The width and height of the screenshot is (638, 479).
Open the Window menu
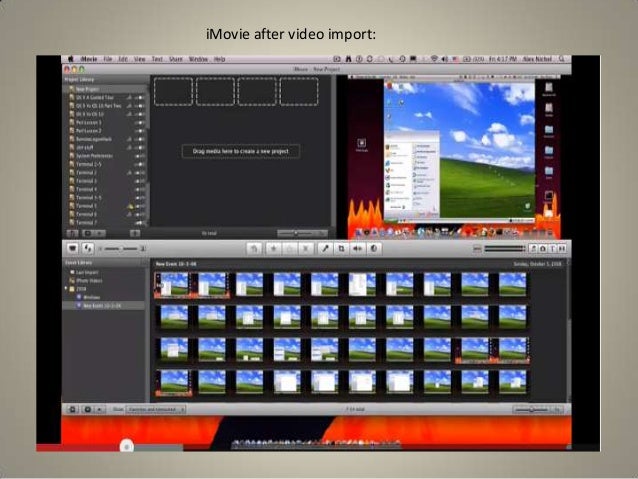pos(198,59)
